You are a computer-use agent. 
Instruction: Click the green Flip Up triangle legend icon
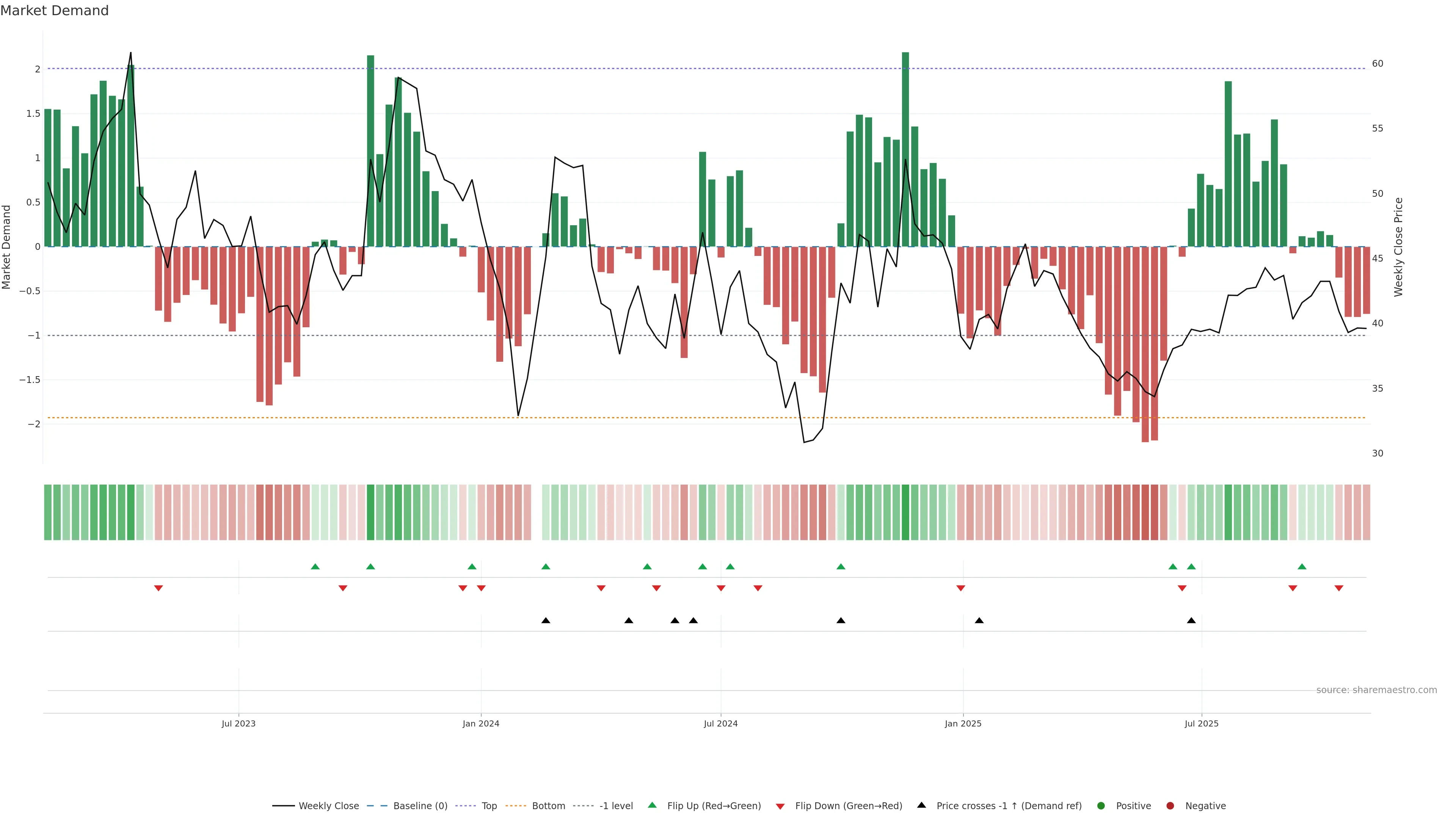coord(652,805)
